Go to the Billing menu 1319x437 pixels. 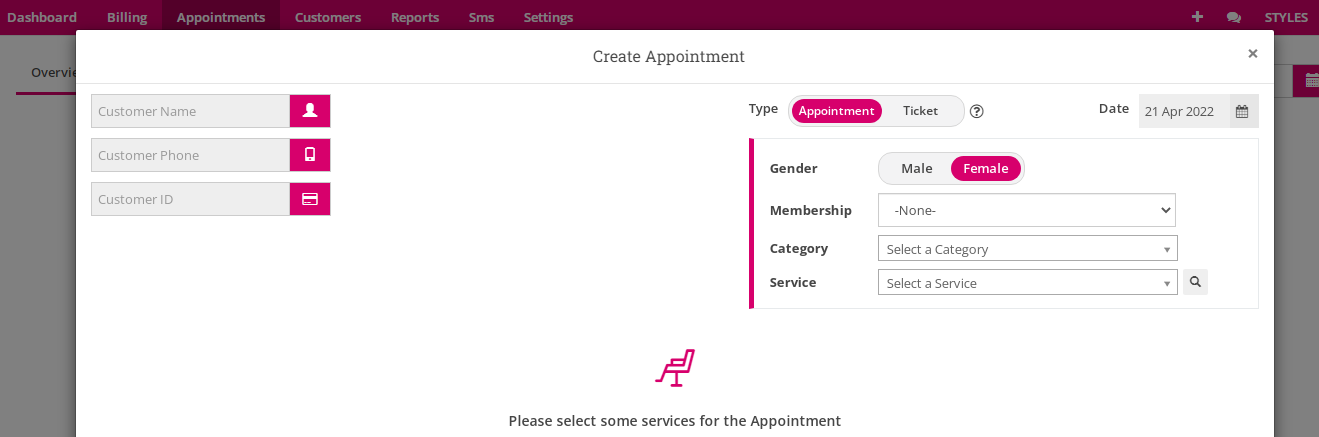point(127,17)
